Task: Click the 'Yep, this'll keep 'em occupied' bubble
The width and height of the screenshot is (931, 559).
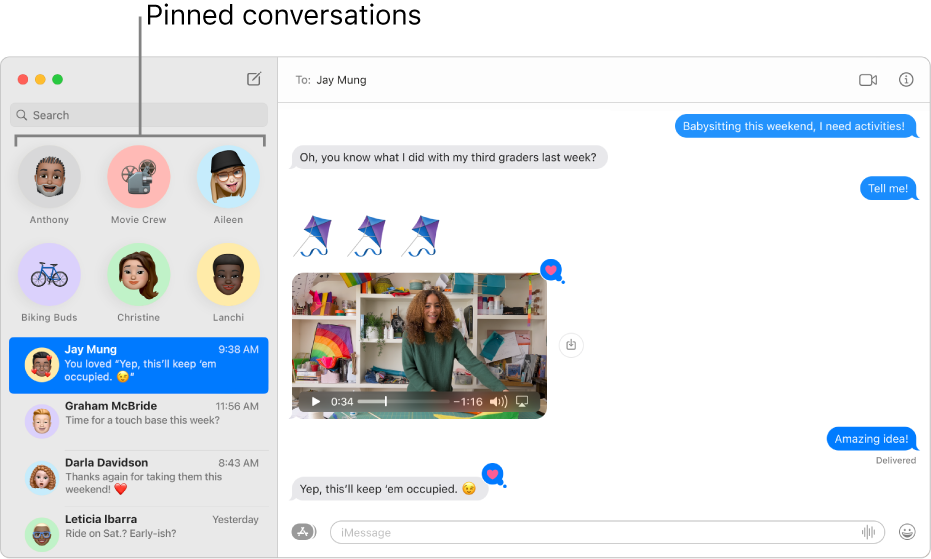Action: (x=389, y=489)
